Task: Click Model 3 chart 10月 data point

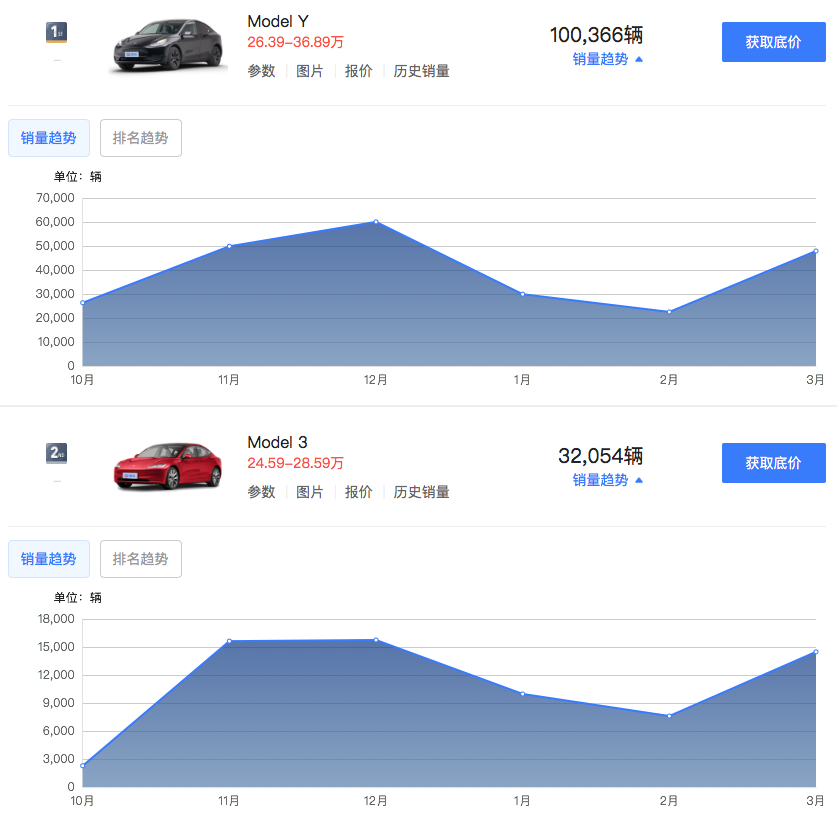Action: point(82,766)
